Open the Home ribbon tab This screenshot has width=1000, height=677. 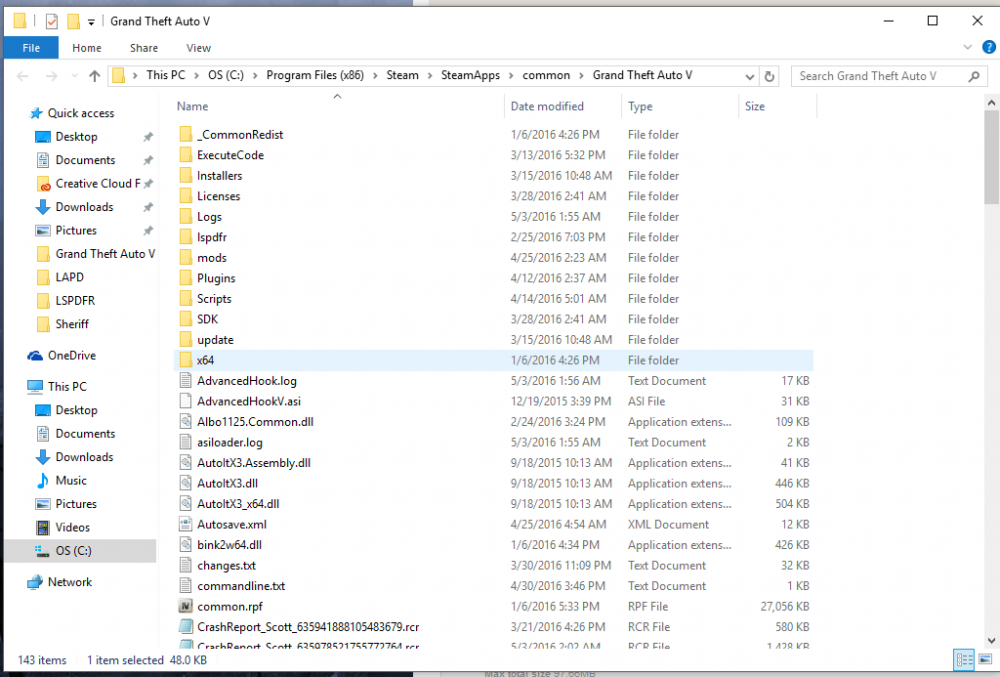[87, 48]
